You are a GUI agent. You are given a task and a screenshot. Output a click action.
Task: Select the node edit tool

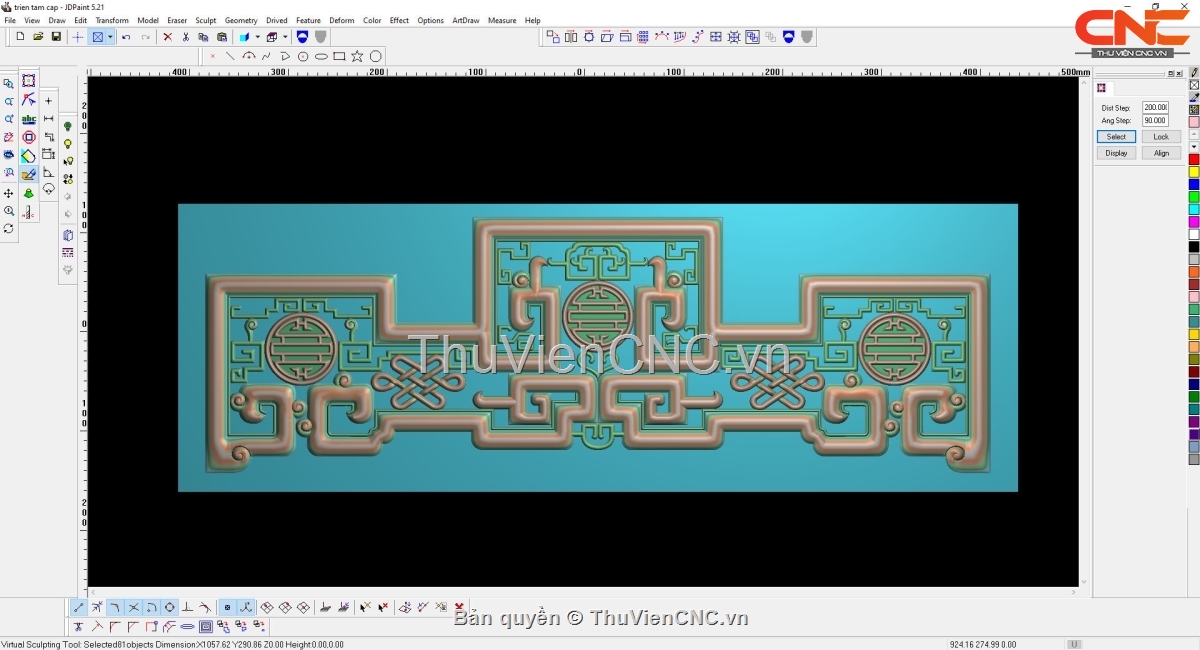click(x=29, y=99)
